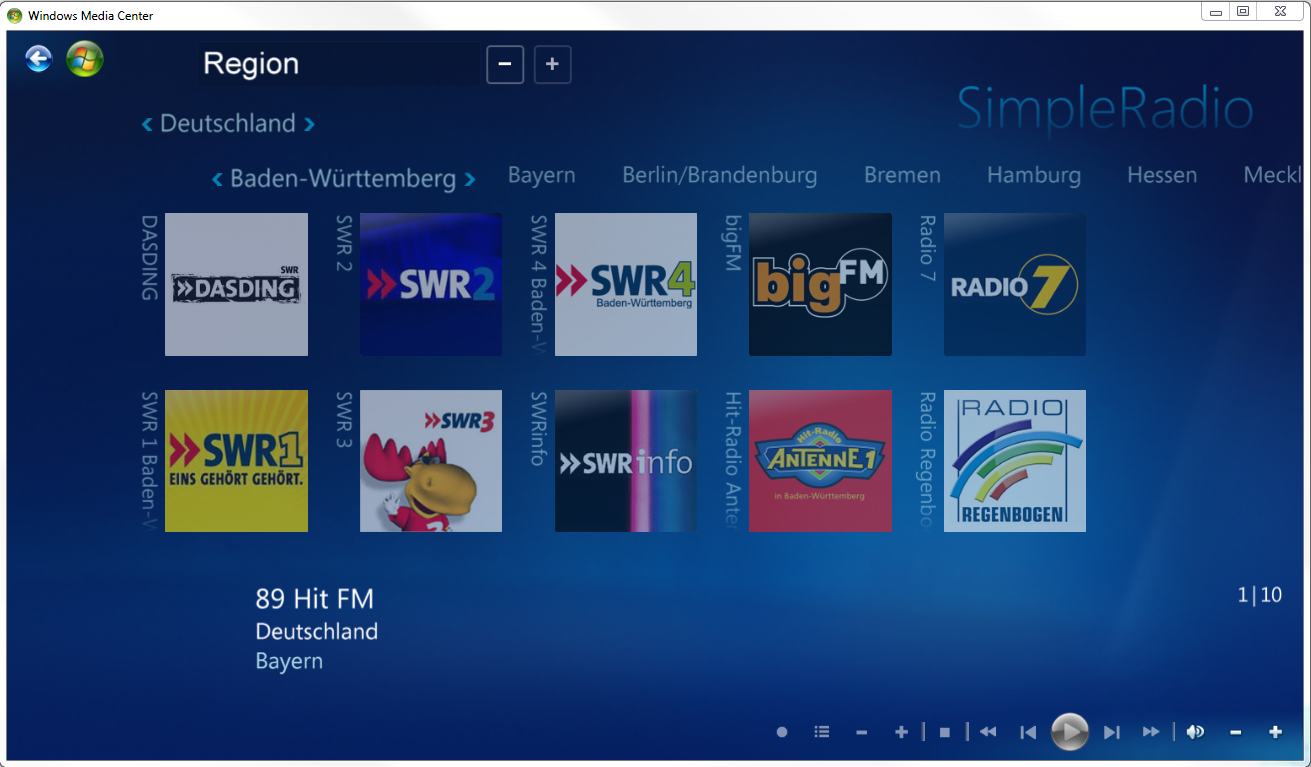Viewport: 1311px width, 767px height.
Task: Click the rewind icon
Action: (988, 731)
